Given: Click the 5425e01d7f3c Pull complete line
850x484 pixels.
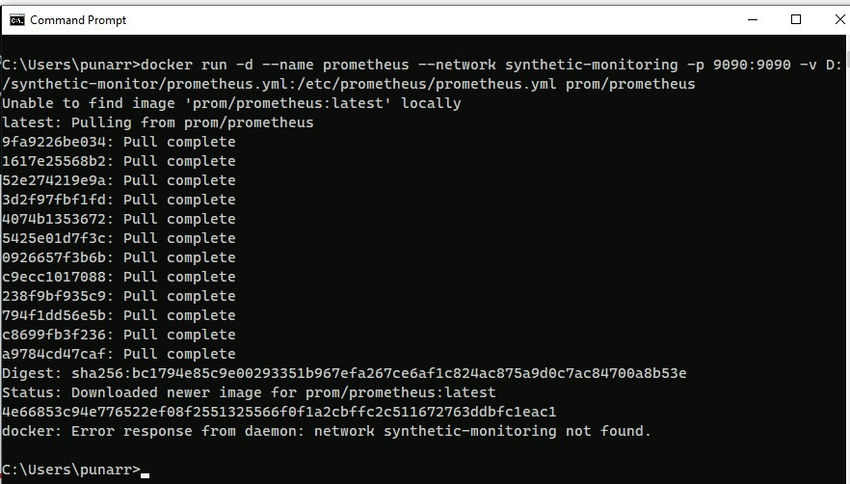Looking at the screenshot, I should coord(119,238).
